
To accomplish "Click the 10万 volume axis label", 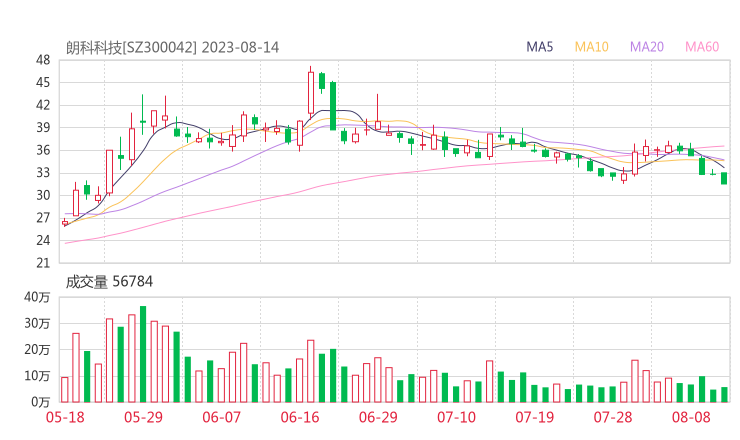I will click(x=37, y=376).
